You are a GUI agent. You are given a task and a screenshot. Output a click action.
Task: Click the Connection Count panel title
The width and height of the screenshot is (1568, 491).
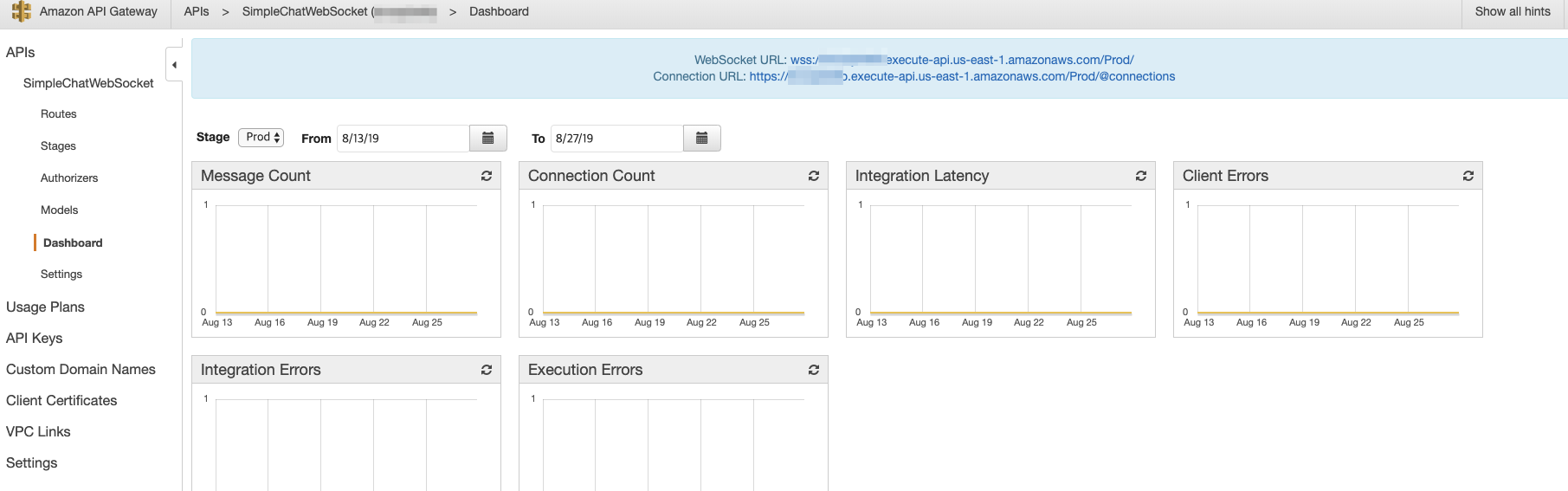click(591, 176)
